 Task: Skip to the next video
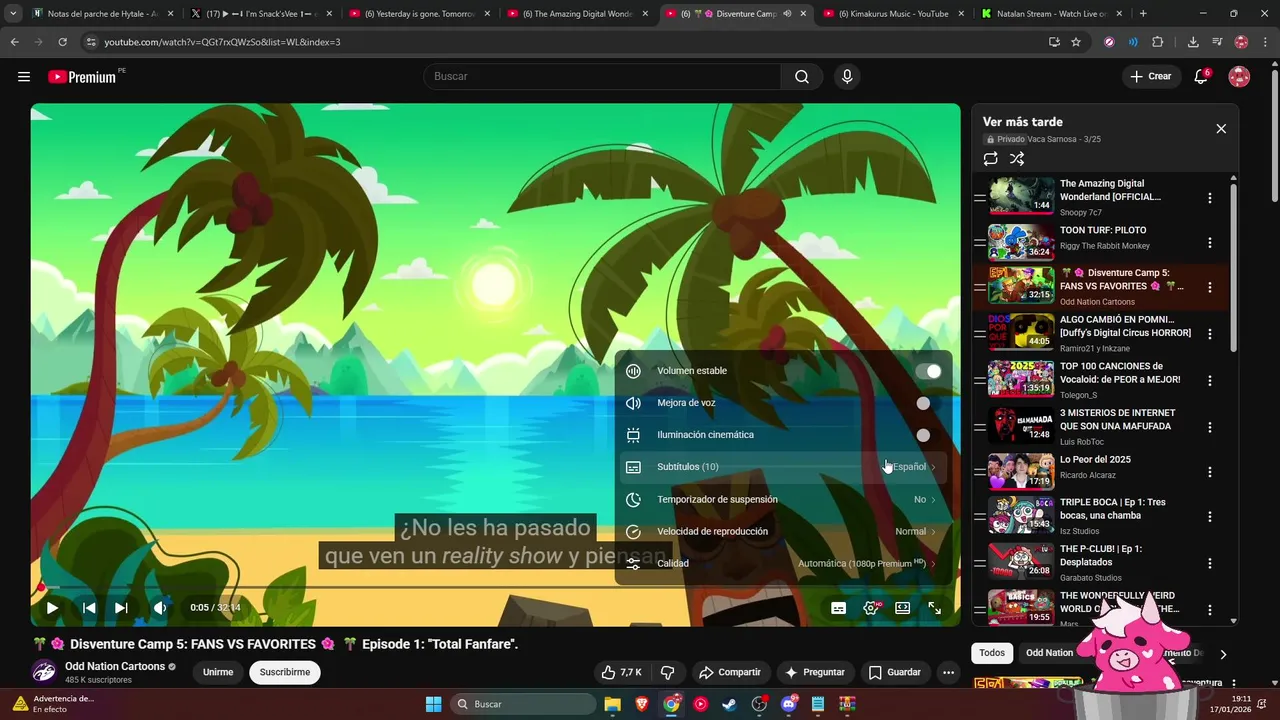[121, 607]
